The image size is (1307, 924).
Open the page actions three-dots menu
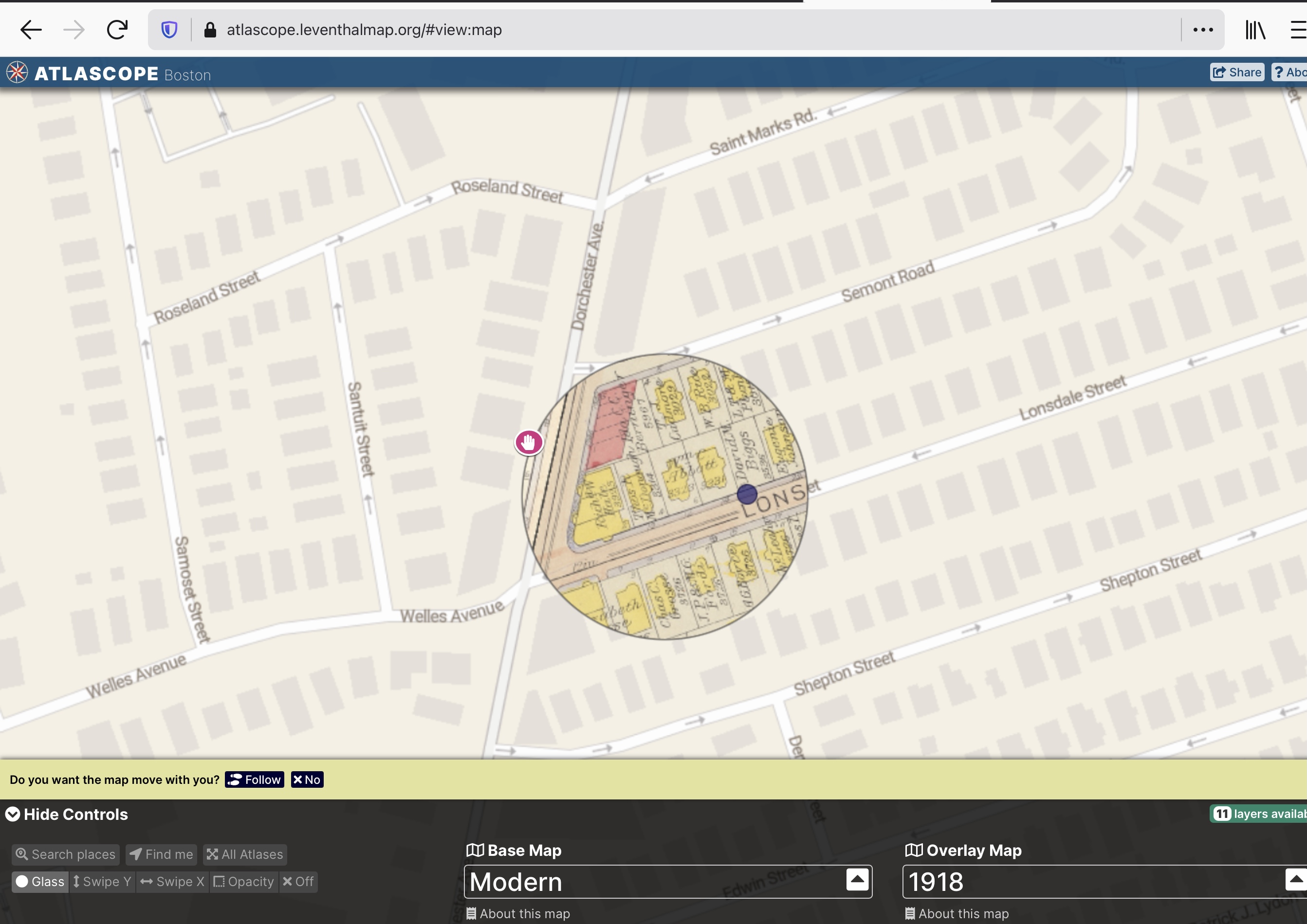click(1203, 30)
